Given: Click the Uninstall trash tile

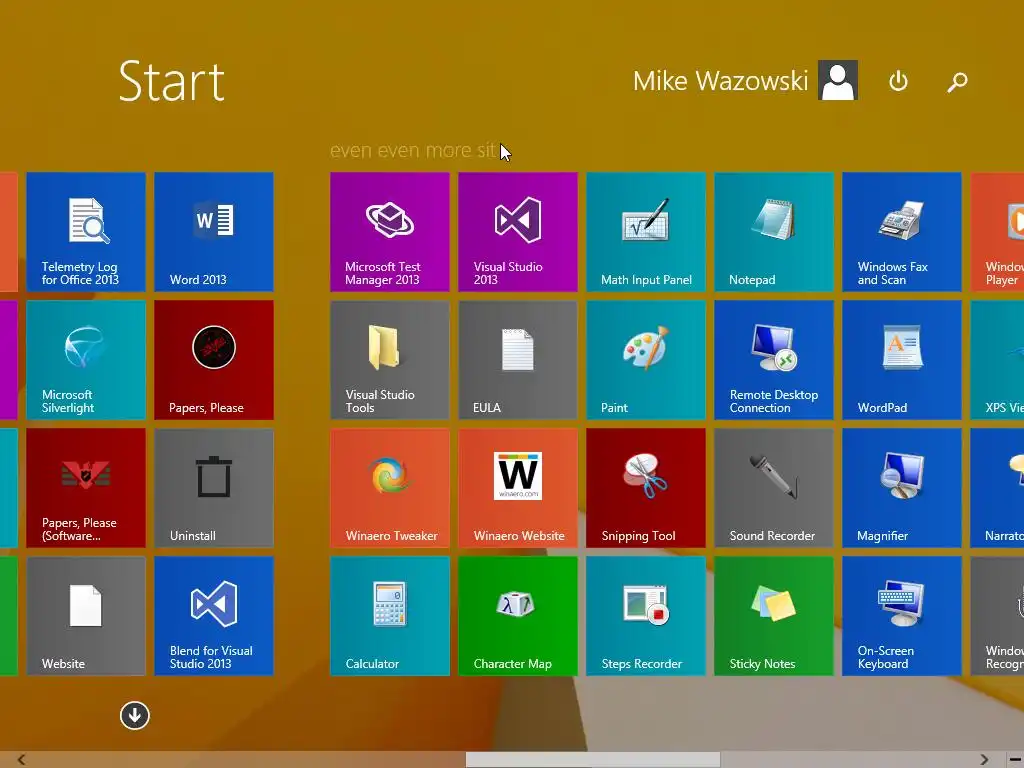Looking at the screenshot, I should click(214, 488).
